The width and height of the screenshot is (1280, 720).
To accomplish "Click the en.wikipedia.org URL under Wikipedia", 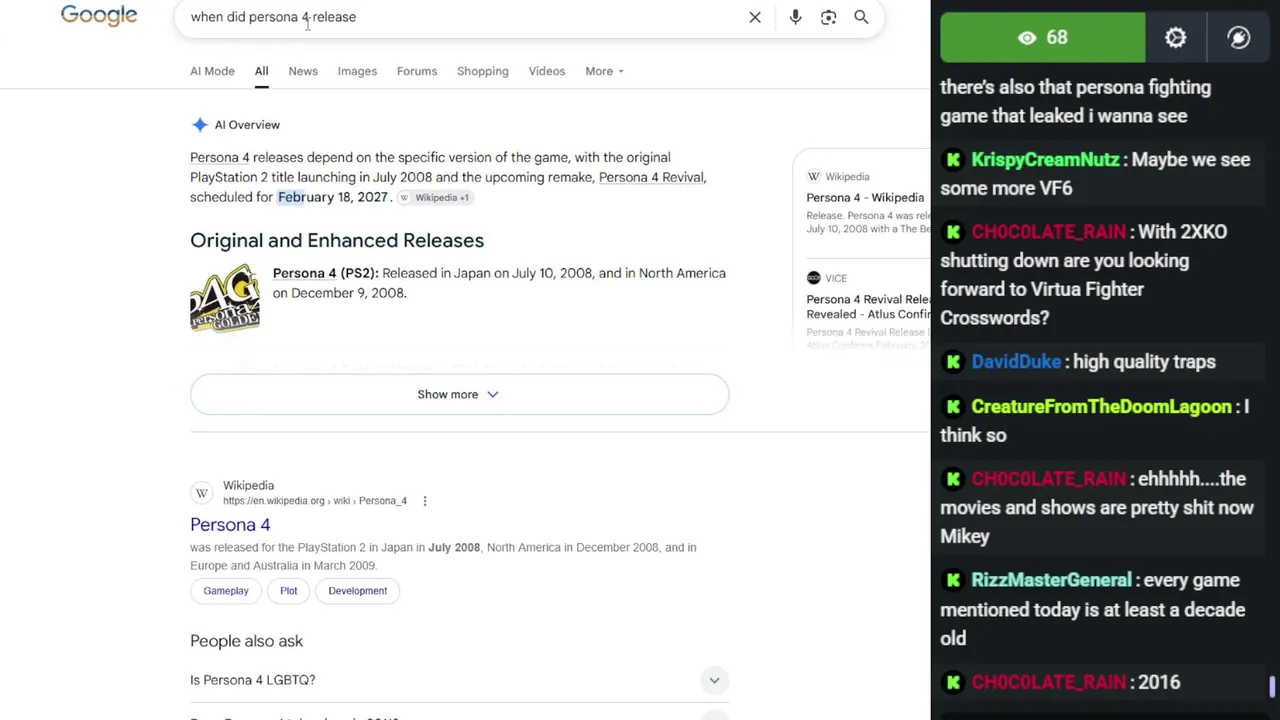I will pyautogui.click(x=315, y=501).
